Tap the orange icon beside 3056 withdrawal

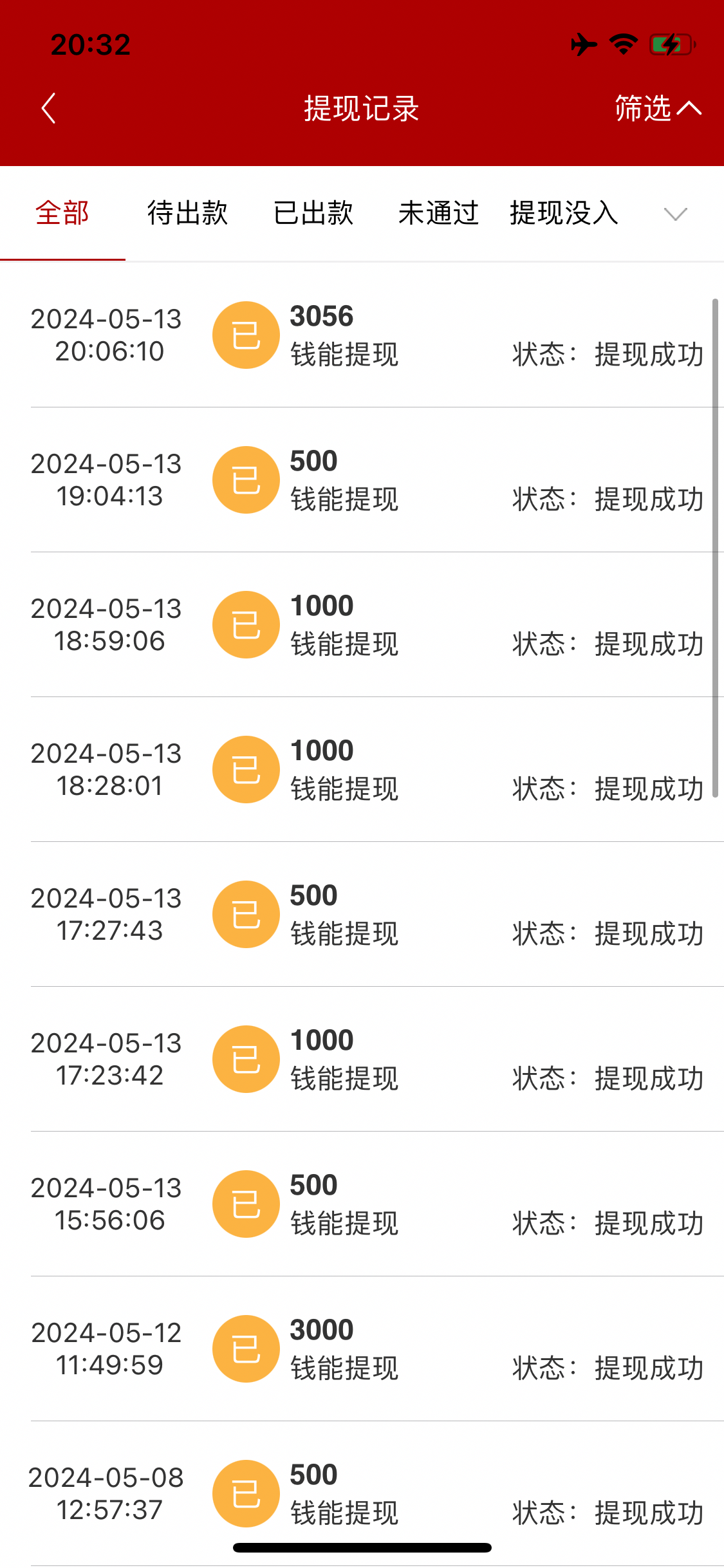[x=246, y=335]
